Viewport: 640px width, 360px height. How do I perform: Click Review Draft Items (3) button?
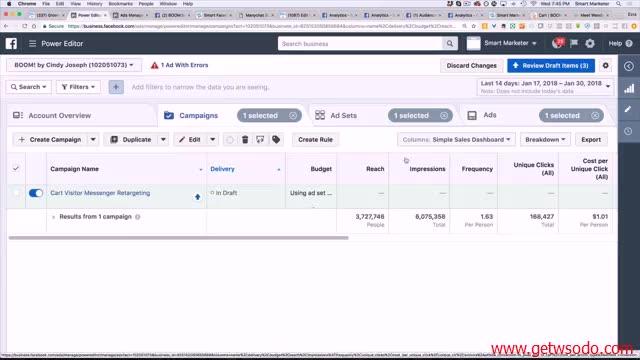click(551, 65)
